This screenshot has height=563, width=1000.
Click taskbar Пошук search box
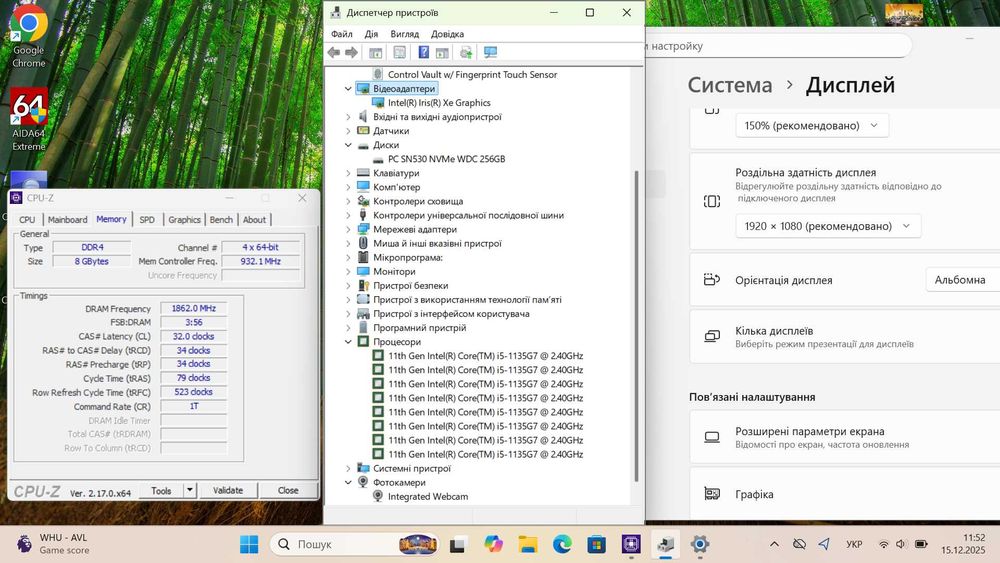click(354, 545)
